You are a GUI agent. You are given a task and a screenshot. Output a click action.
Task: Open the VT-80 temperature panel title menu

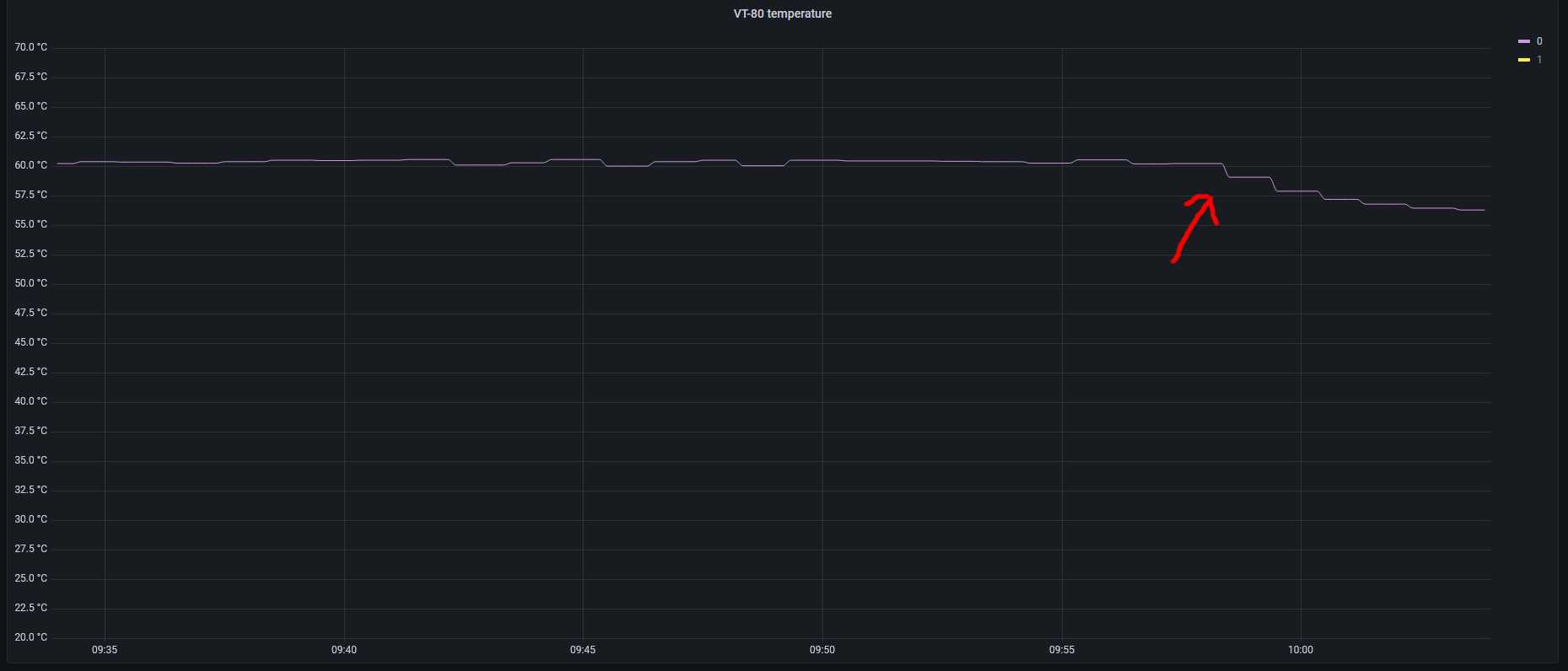782,13
